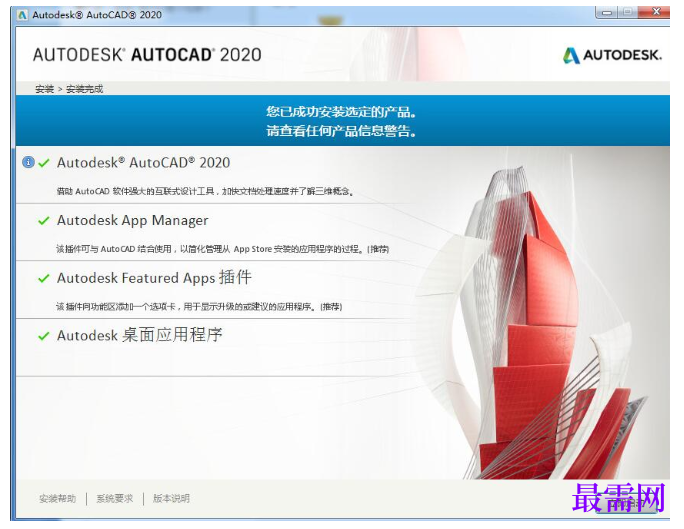Select the Autodesk® AutoCAD® 2020 product title
Screen dimensions: 684x529
pos(143,163)
